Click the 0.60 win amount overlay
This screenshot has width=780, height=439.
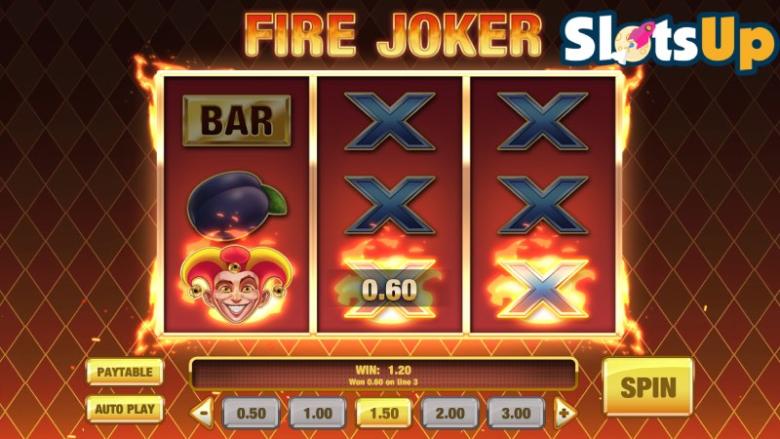coord(390,289)
